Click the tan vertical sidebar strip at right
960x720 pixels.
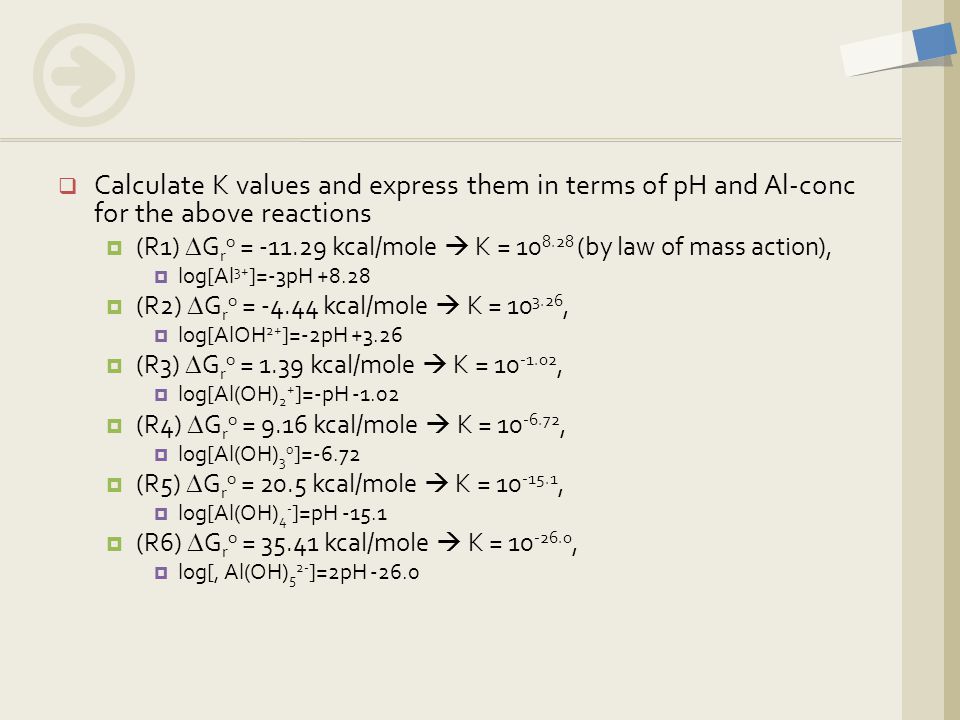tap(923, 392)
